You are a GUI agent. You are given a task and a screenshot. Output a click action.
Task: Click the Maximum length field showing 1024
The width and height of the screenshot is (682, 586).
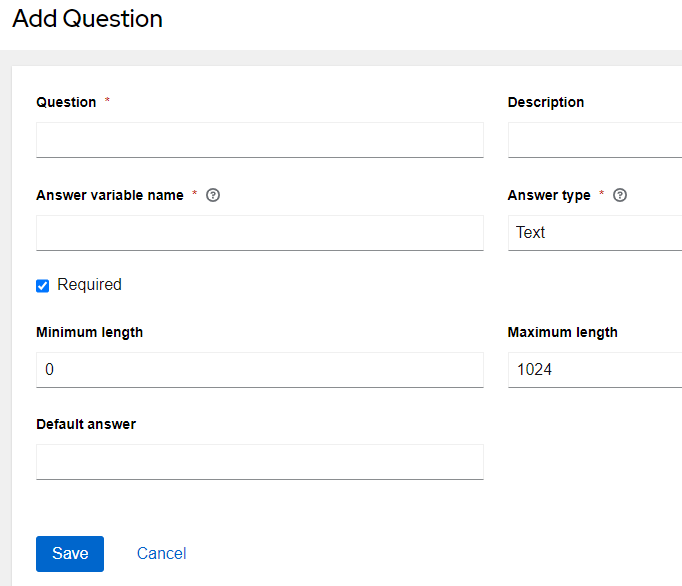[594, 370]
